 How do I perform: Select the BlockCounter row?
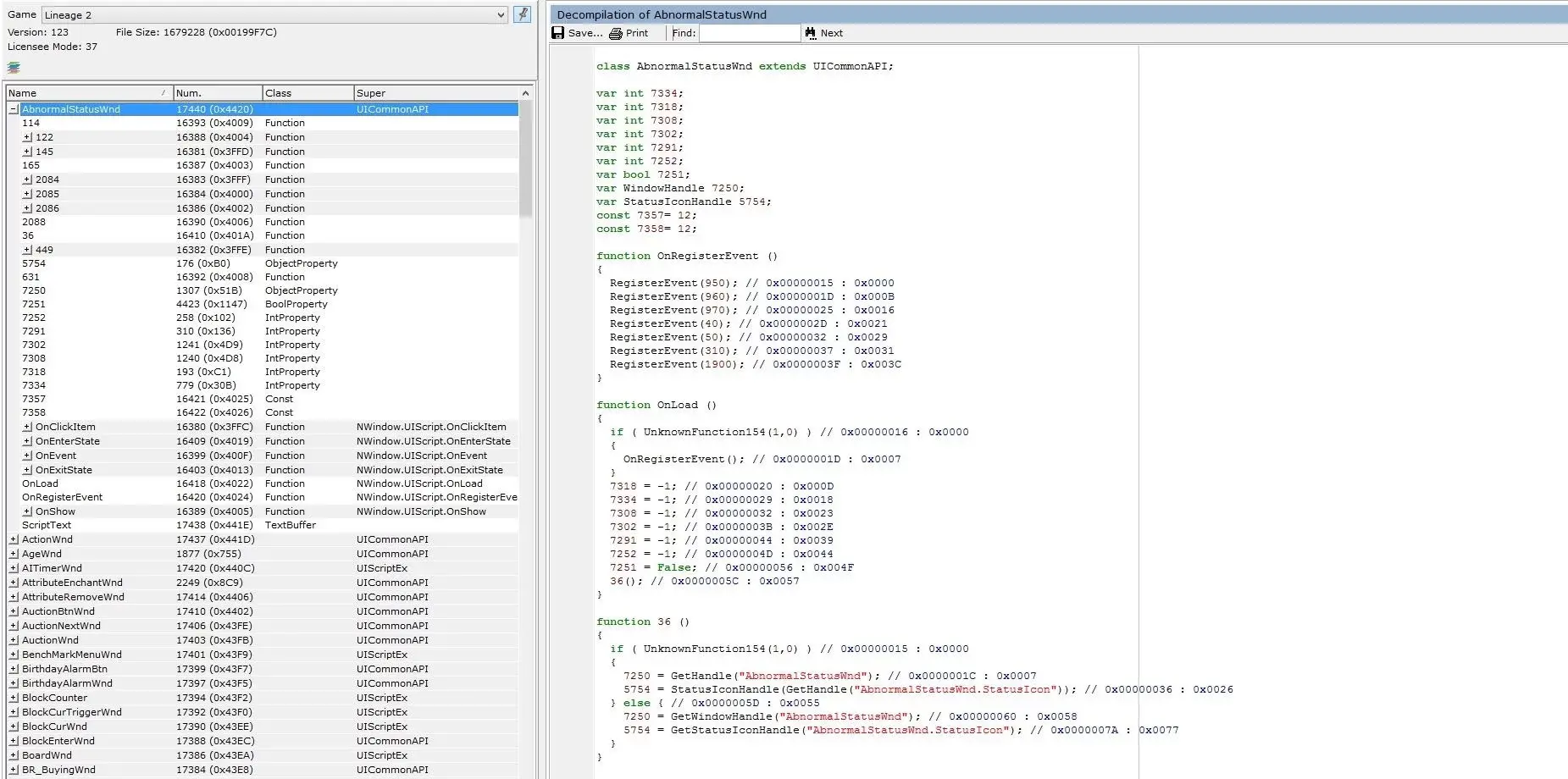pos(263,698)
